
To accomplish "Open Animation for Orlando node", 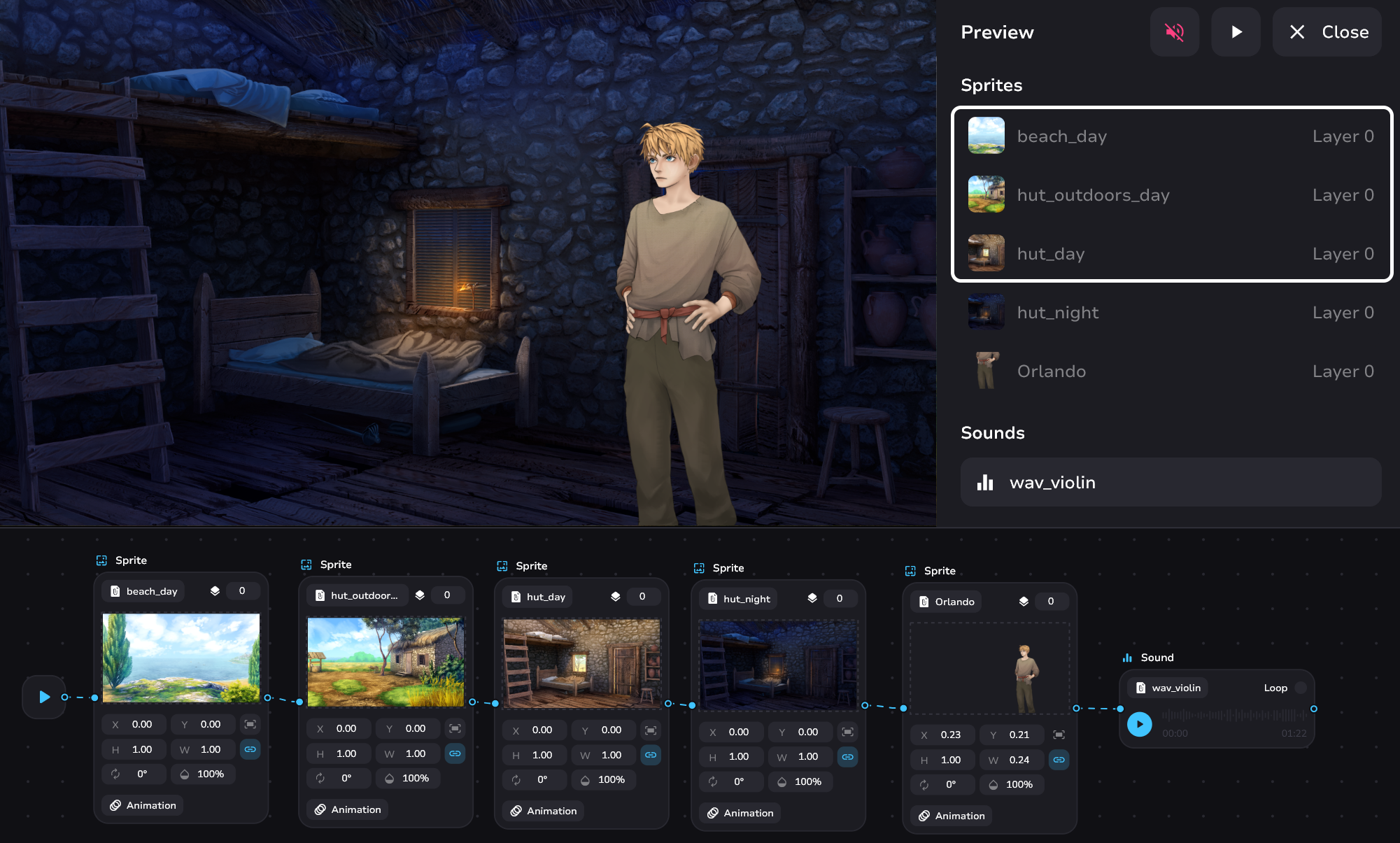I will [x=952, y=816].
